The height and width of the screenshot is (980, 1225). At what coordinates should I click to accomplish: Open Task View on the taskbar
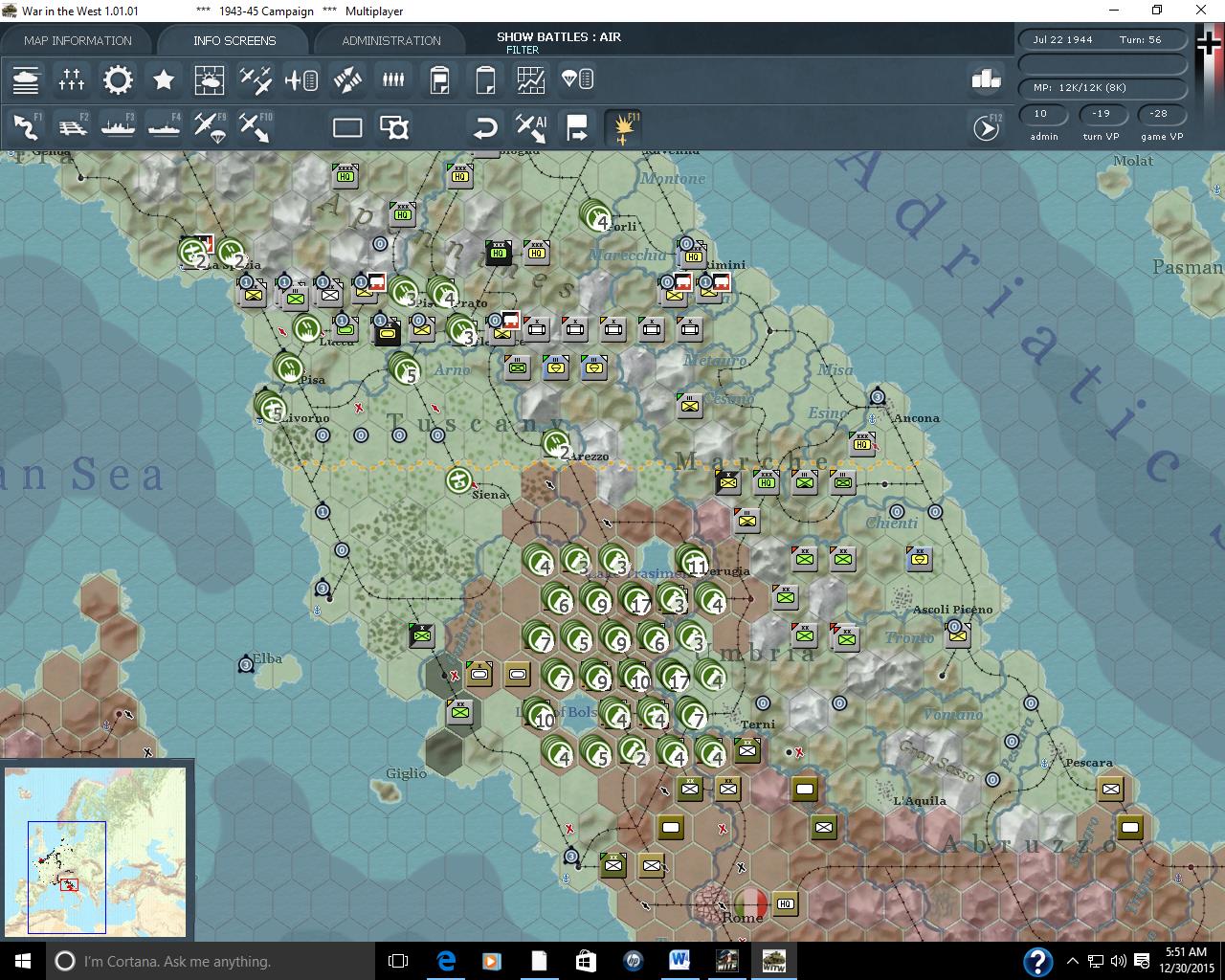[x=398, y=961]
